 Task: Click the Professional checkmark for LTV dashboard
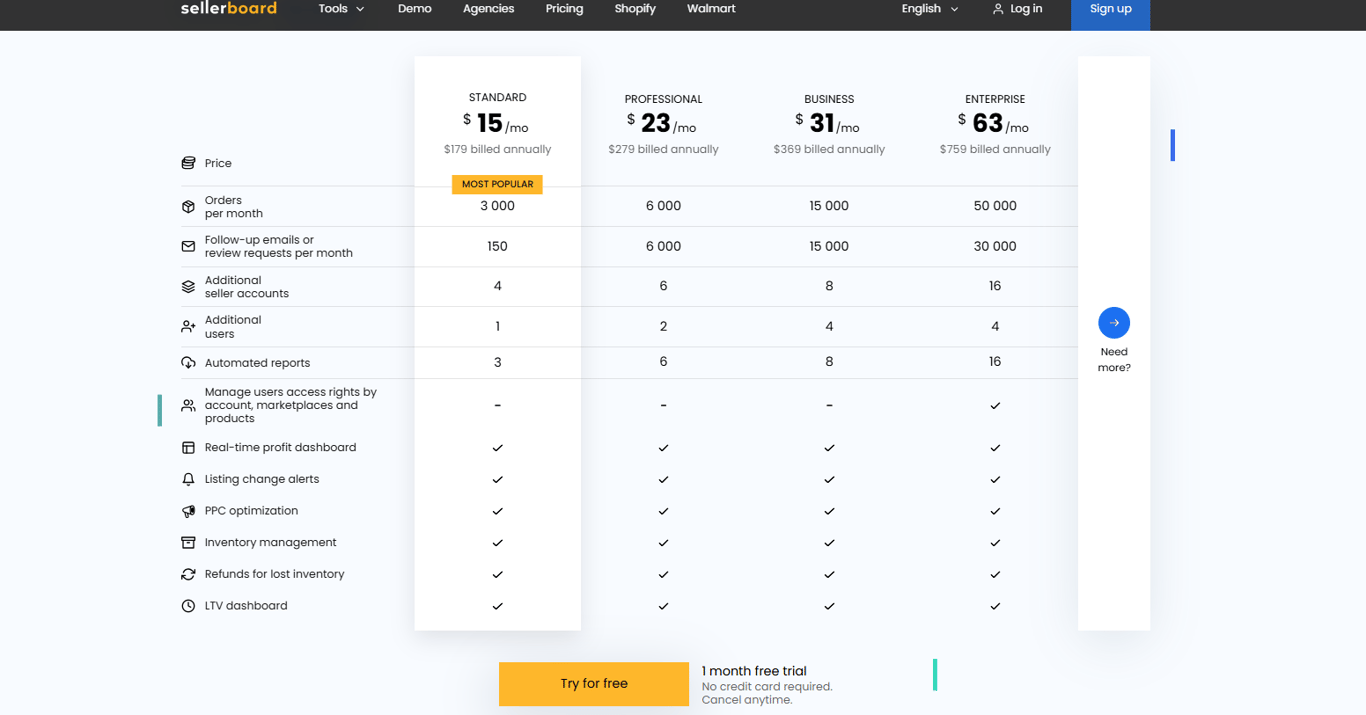(663, 606)
